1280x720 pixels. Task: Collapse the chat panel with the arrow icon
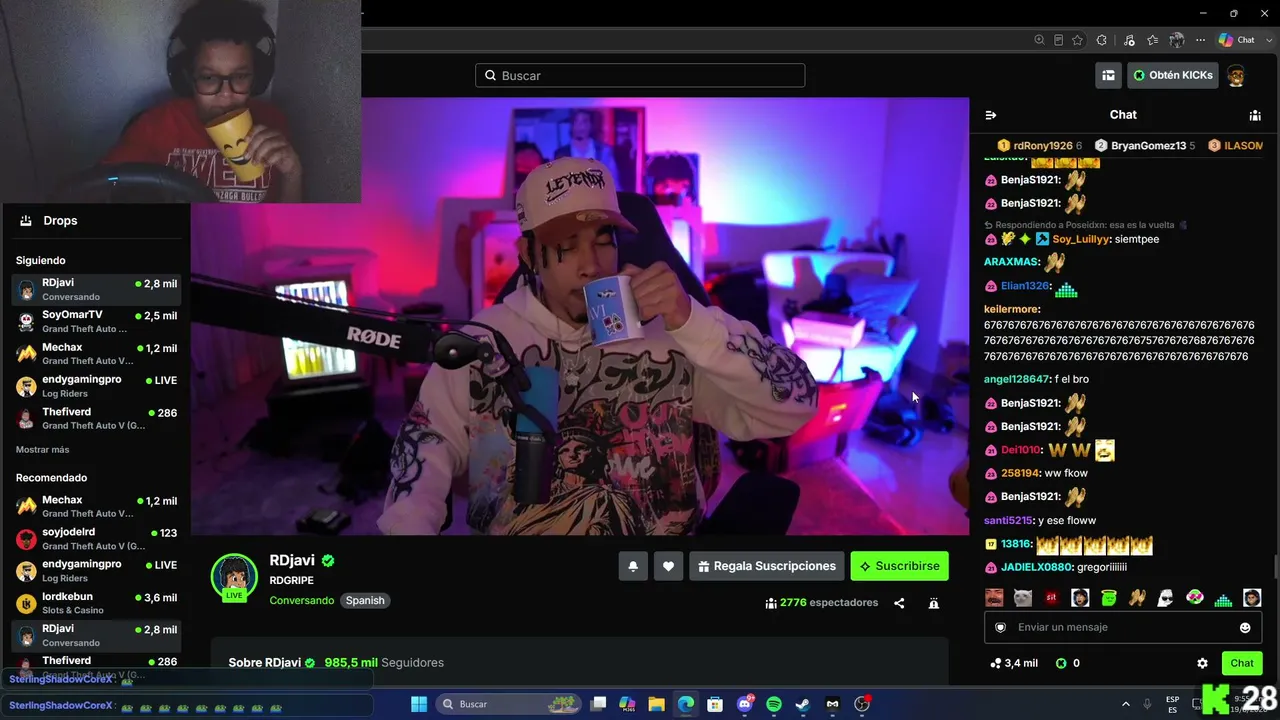pos(991,115)
